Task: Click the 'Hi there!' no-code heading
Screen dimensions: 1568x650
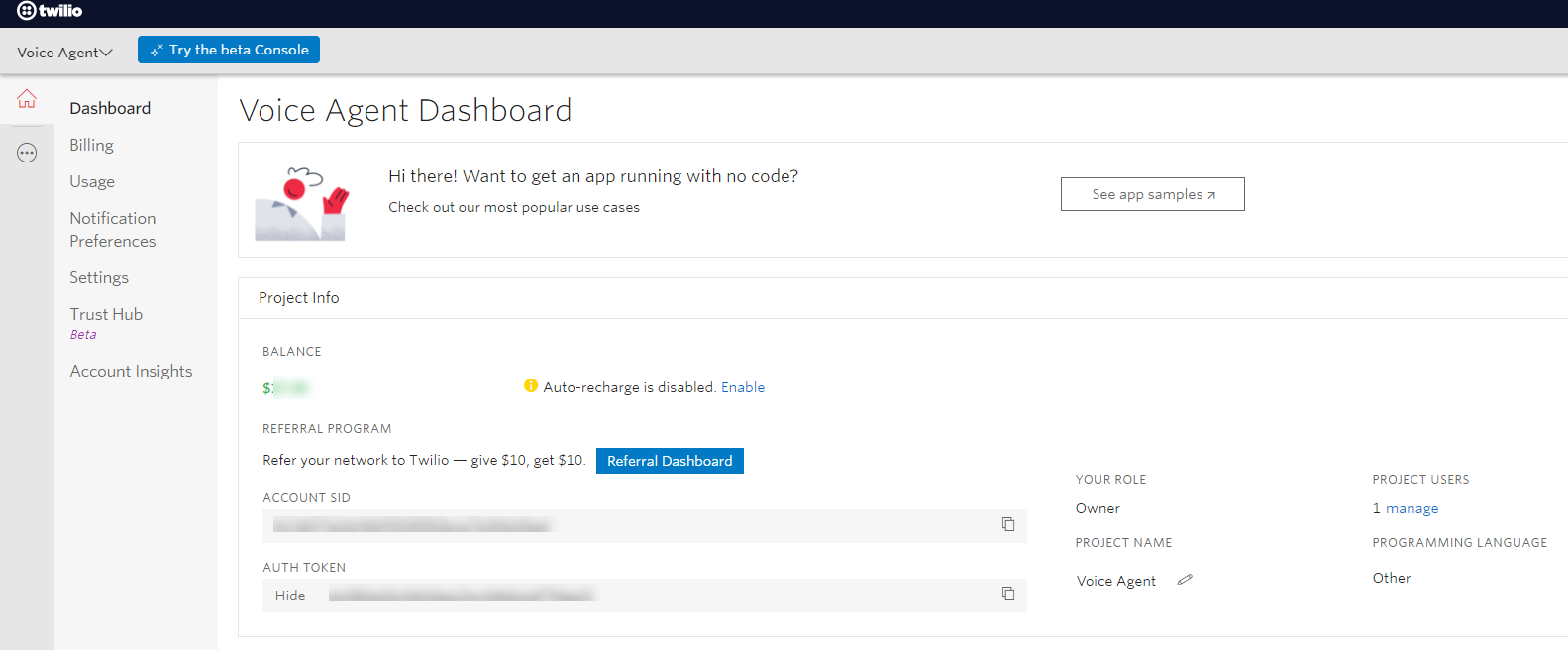Action: pyautogui.click(x=593, y=176)
